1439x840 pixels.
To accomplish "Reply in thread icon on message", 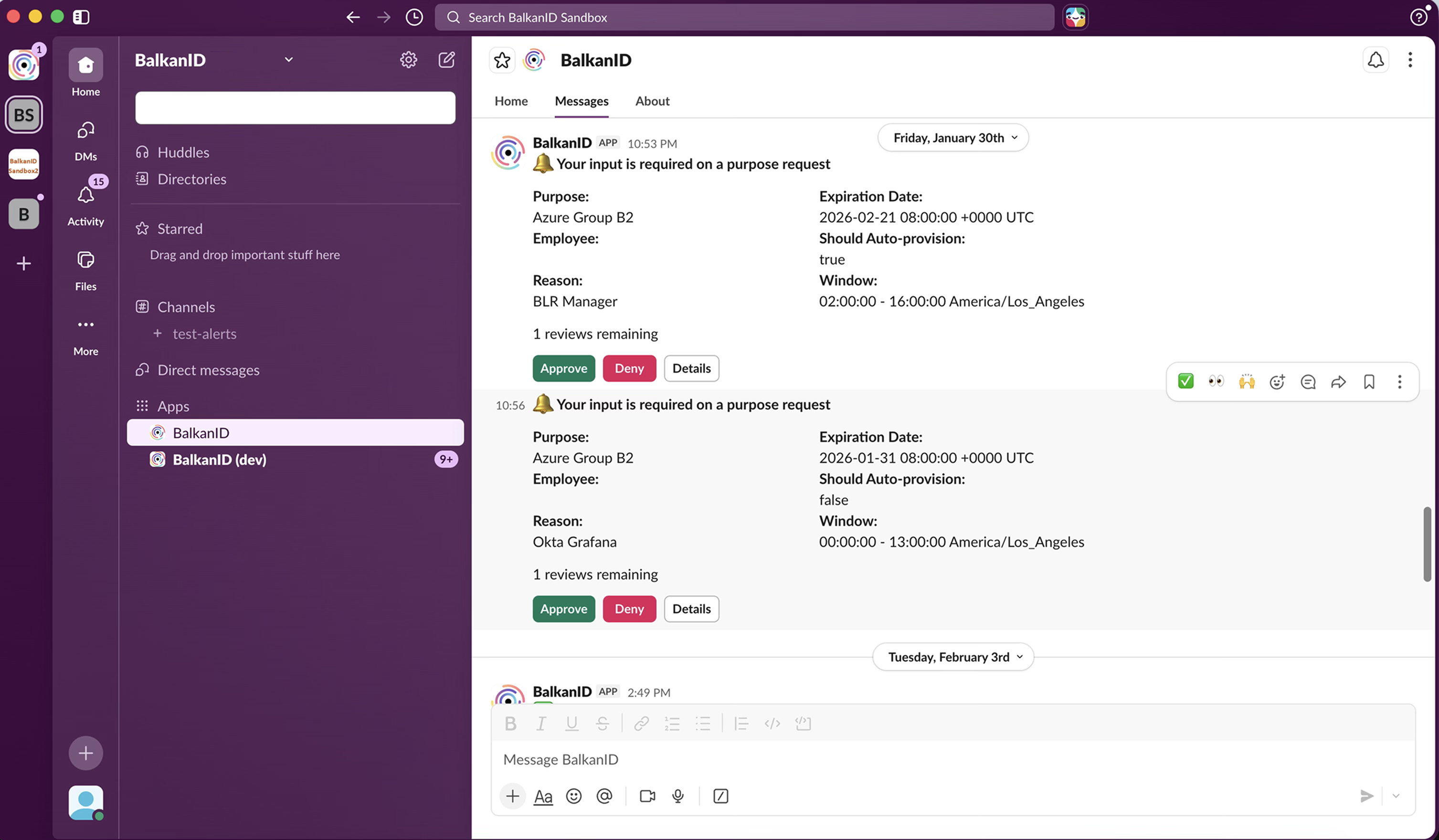I will pyautogui.click(x=1308, y=381).
